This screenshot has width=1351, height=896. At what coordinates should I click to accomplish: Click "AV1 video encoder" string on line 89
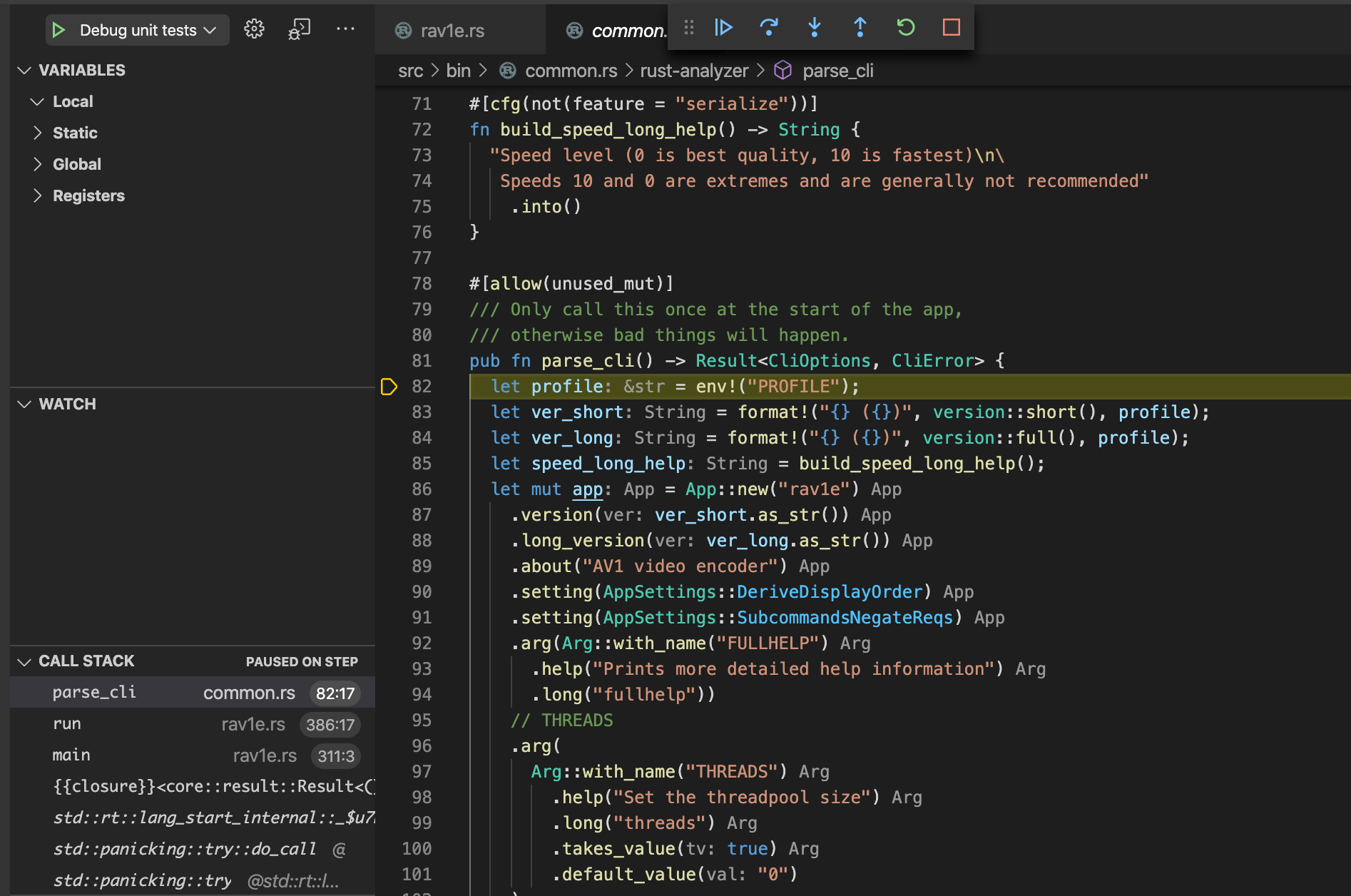(x=680, y=566)
